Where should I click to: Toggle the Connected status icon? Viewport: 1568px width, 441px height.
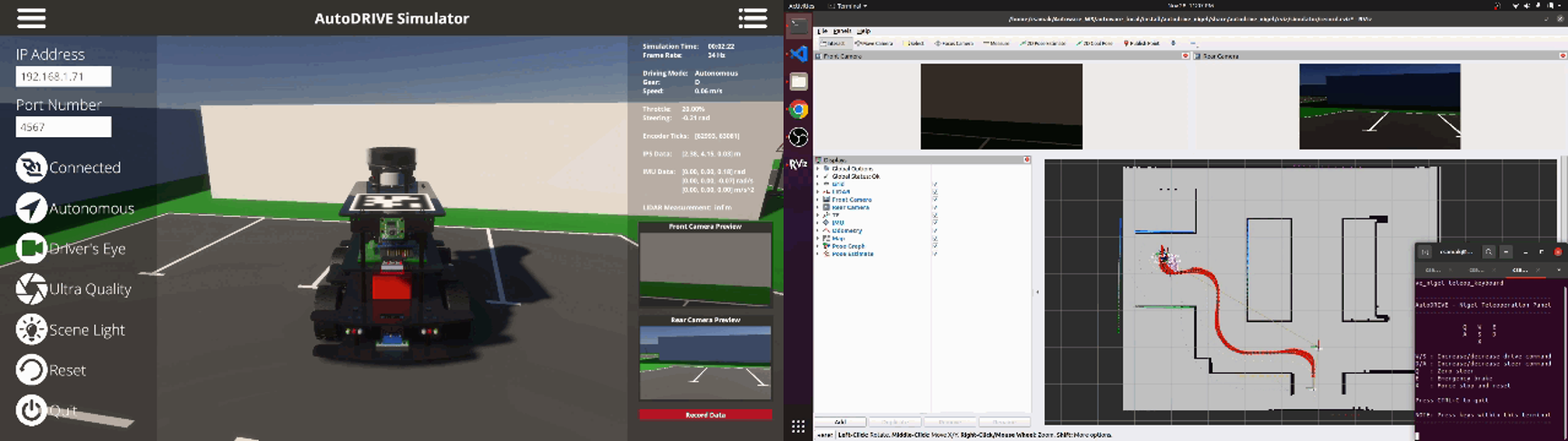[31, 167]
